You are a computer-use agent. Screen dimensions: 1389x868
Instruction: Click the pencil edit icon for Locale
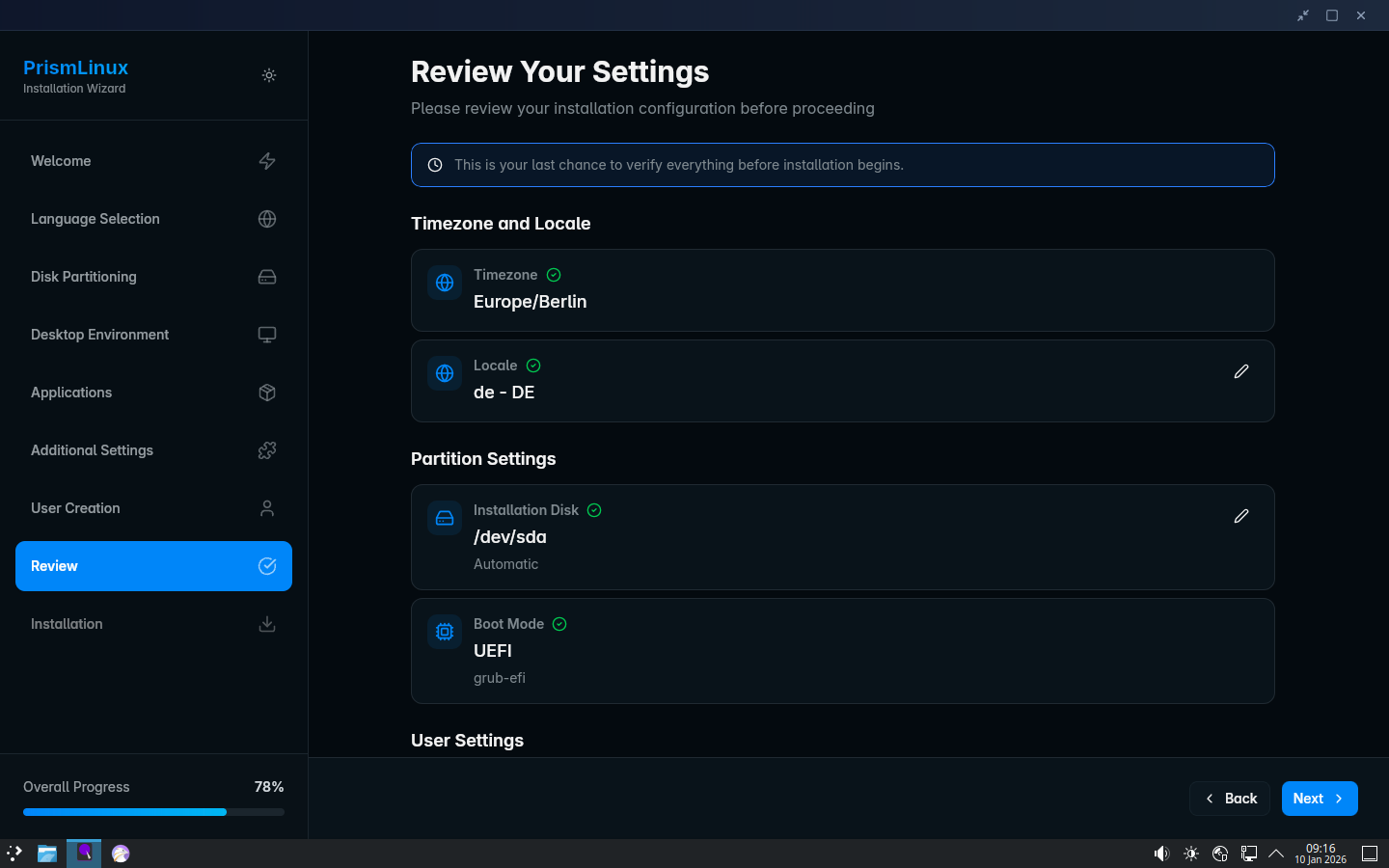pyautogui.click(x=1241, y=371)
